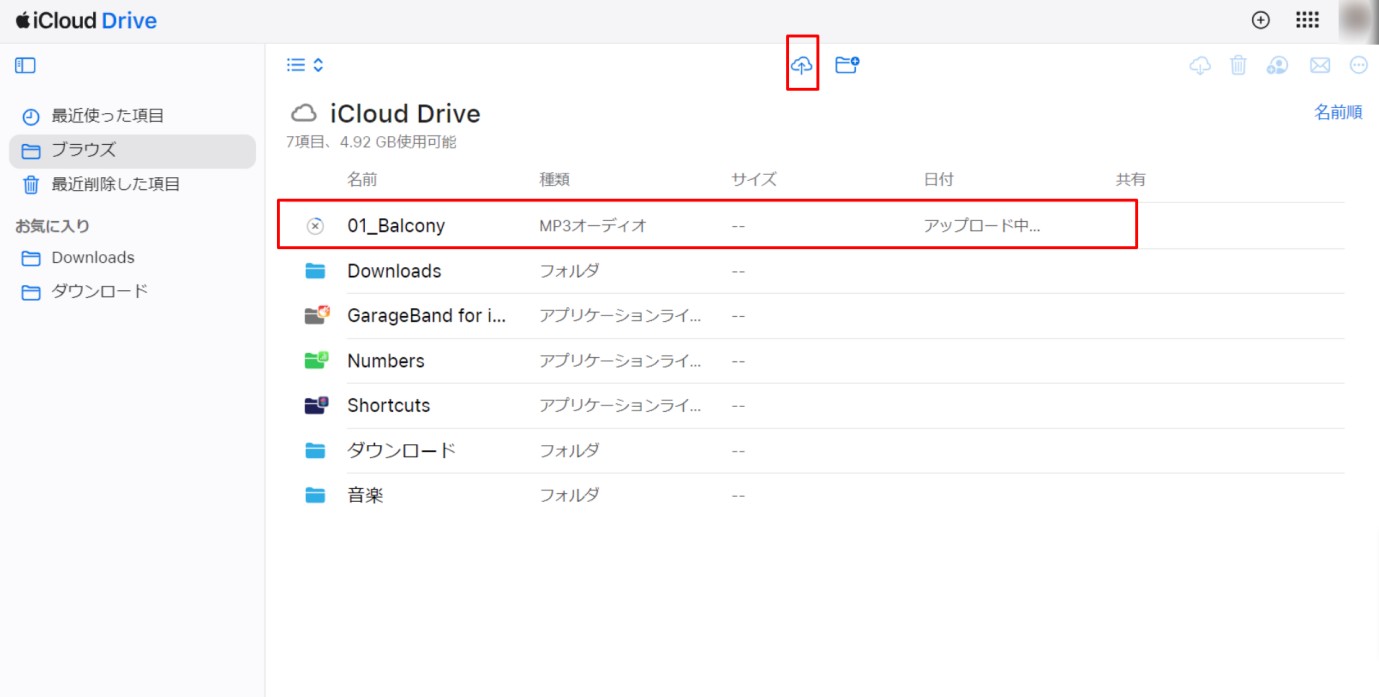Sort by 共有 column header

click(1131, 180)
